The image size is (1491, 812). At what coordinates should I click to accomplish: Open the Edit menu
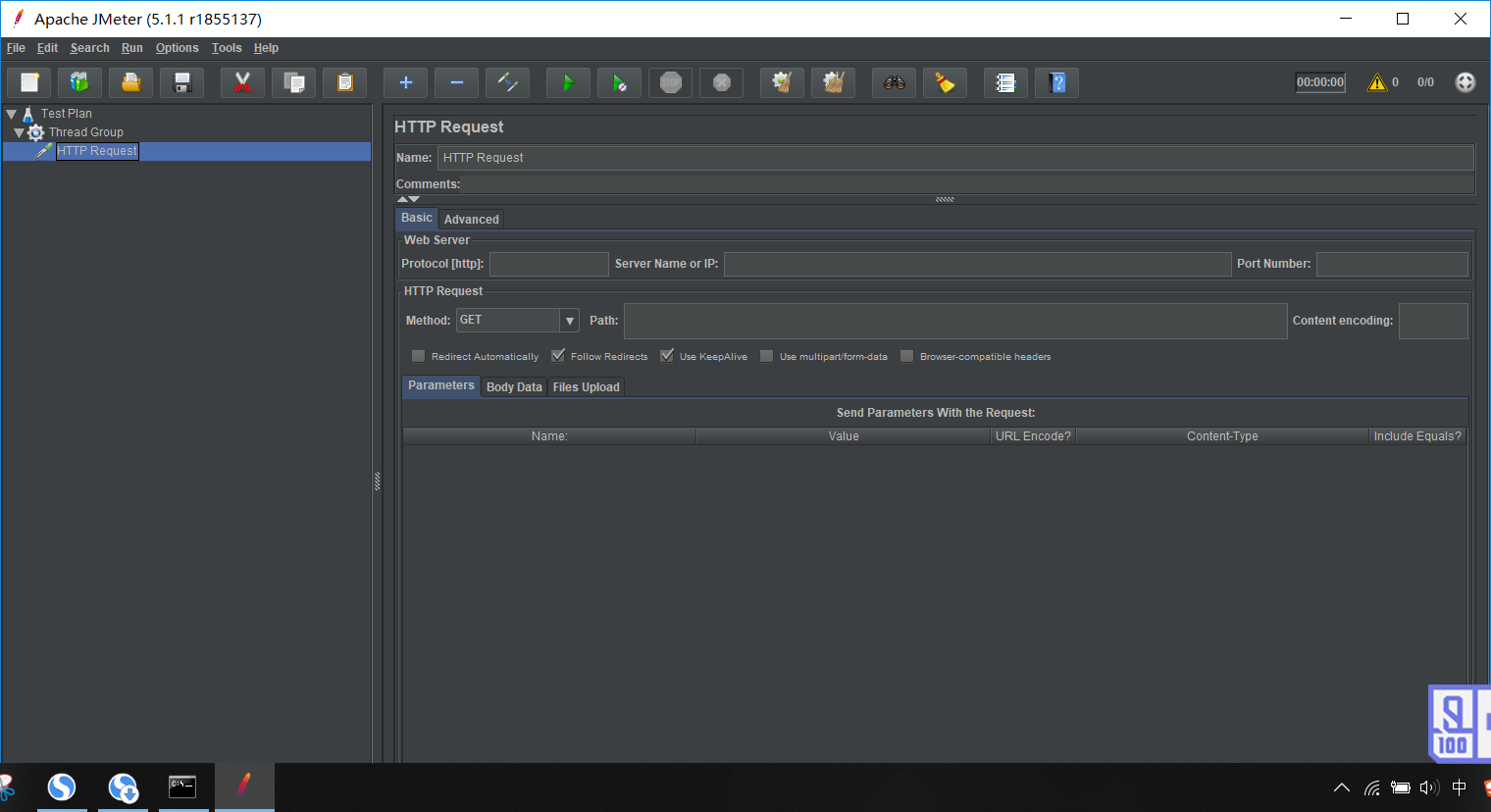pos(47,48)
